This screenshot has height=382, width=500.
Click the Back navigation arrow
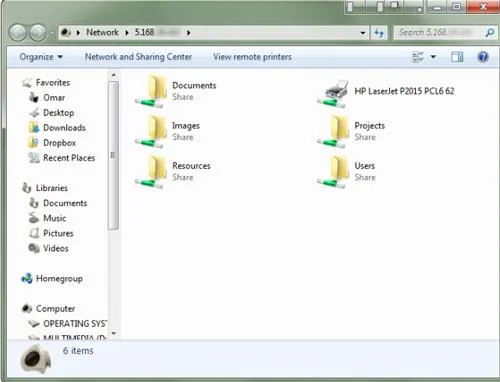pos(18,33)
